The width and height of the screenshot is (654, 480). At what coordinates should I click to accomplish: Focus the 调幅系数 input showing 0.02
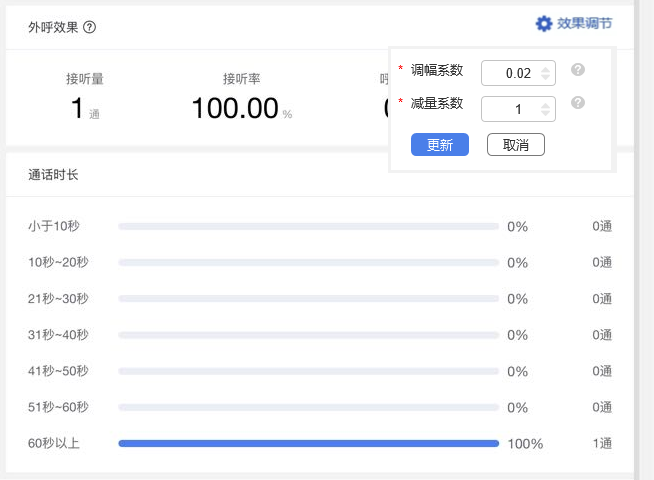tap(510, 73)
